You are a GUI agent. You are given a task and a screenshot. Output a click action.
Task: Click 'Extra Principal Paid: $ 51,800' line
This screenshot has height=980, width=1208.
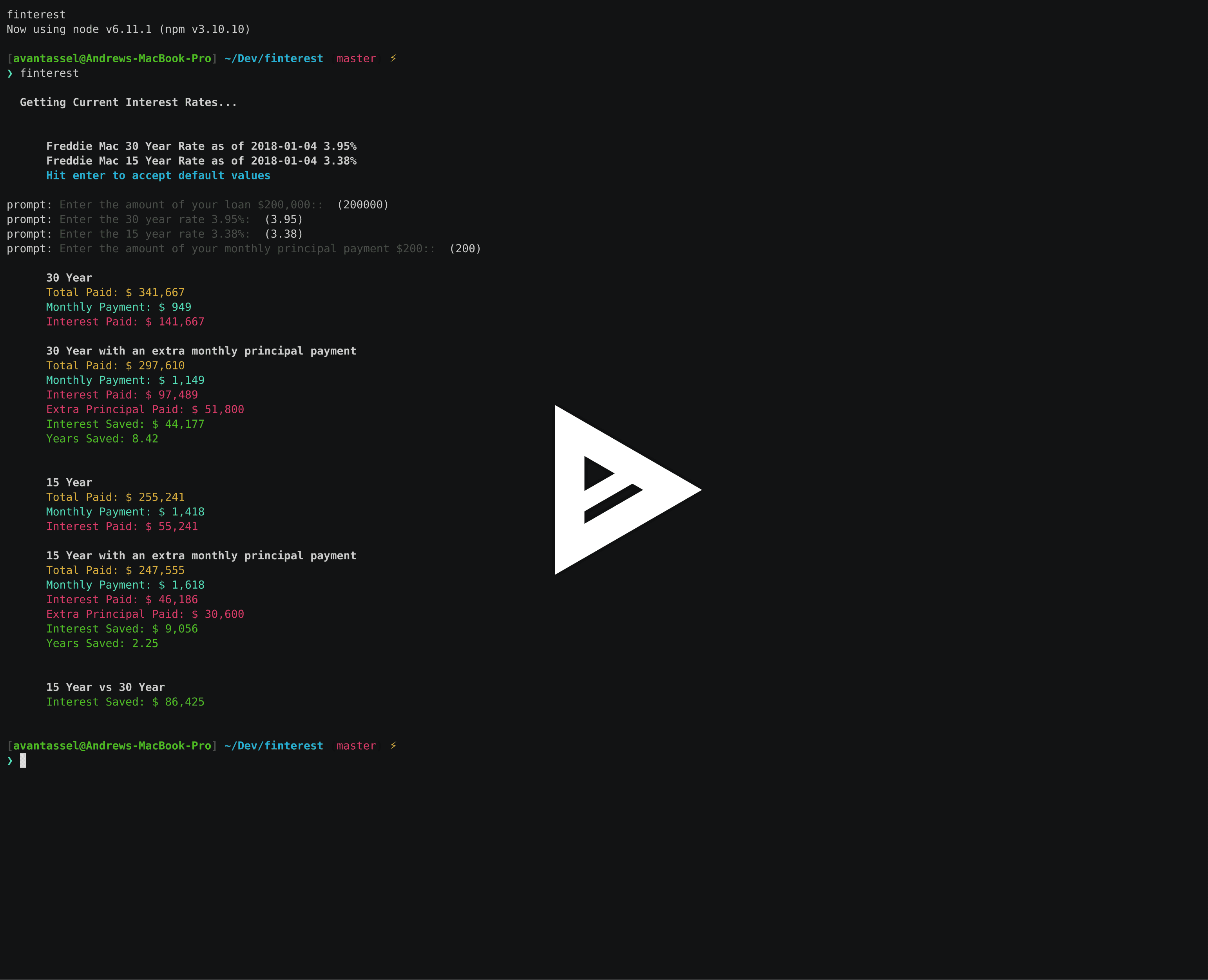pyautogui.click(x=145, y=409)
